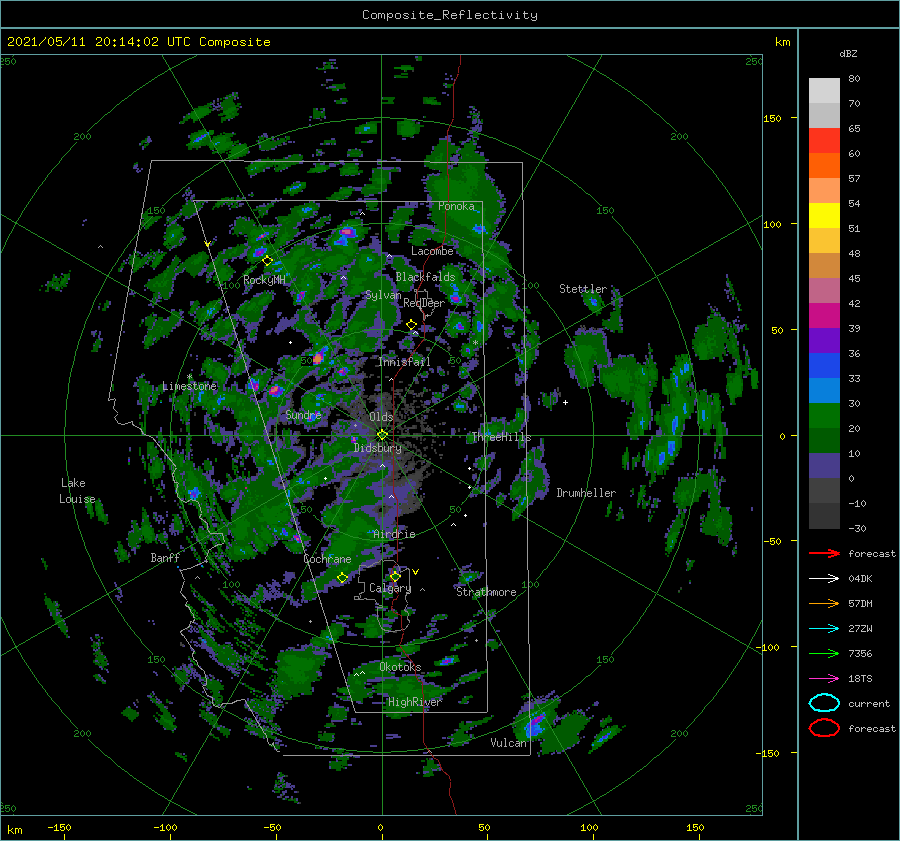Choose the magenta 18TS arrow icon
This screenshot has height=841, width=900.
[x=824, y=679]
